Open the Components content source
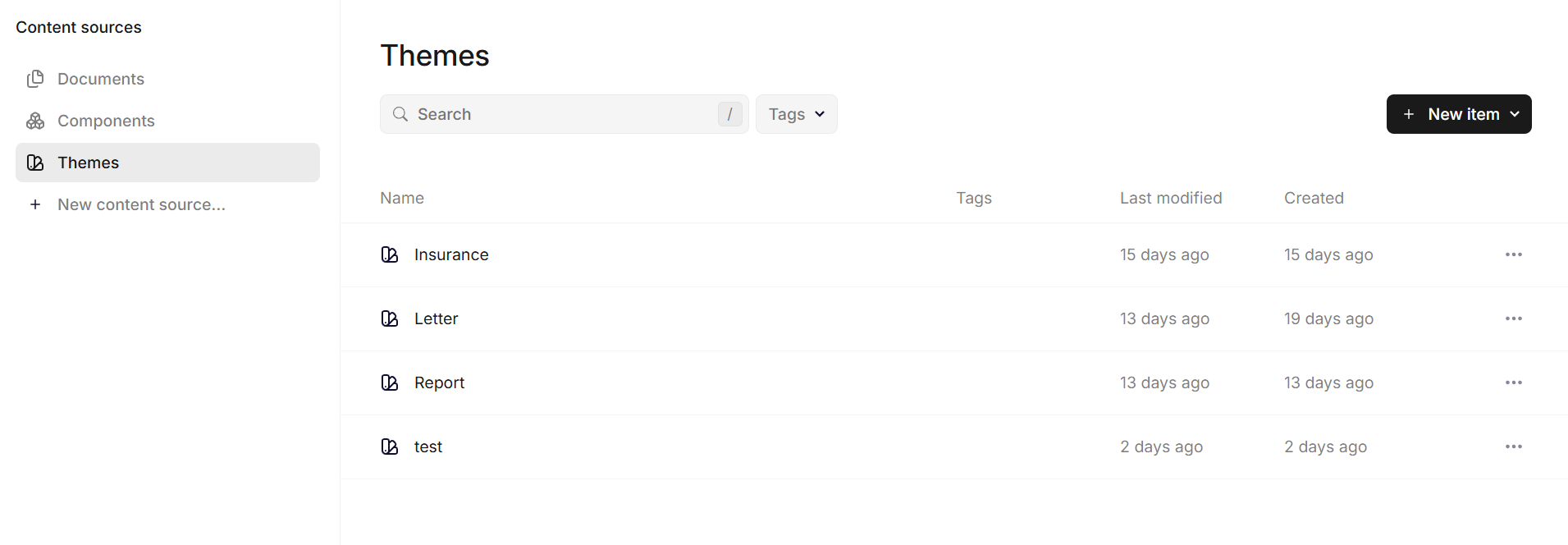Viewport: 1568px width, 545px height. [167, 121]
